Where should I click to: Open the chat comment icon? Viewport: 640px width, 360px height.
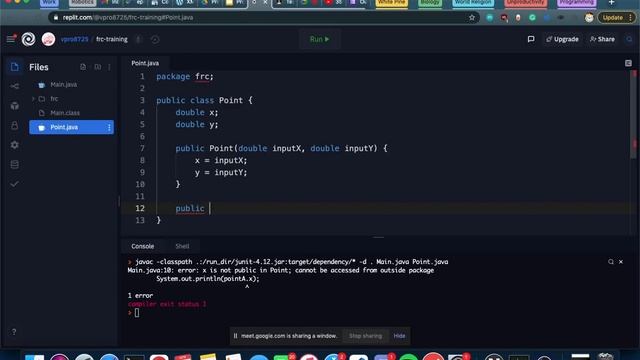[x=531, y=39]
